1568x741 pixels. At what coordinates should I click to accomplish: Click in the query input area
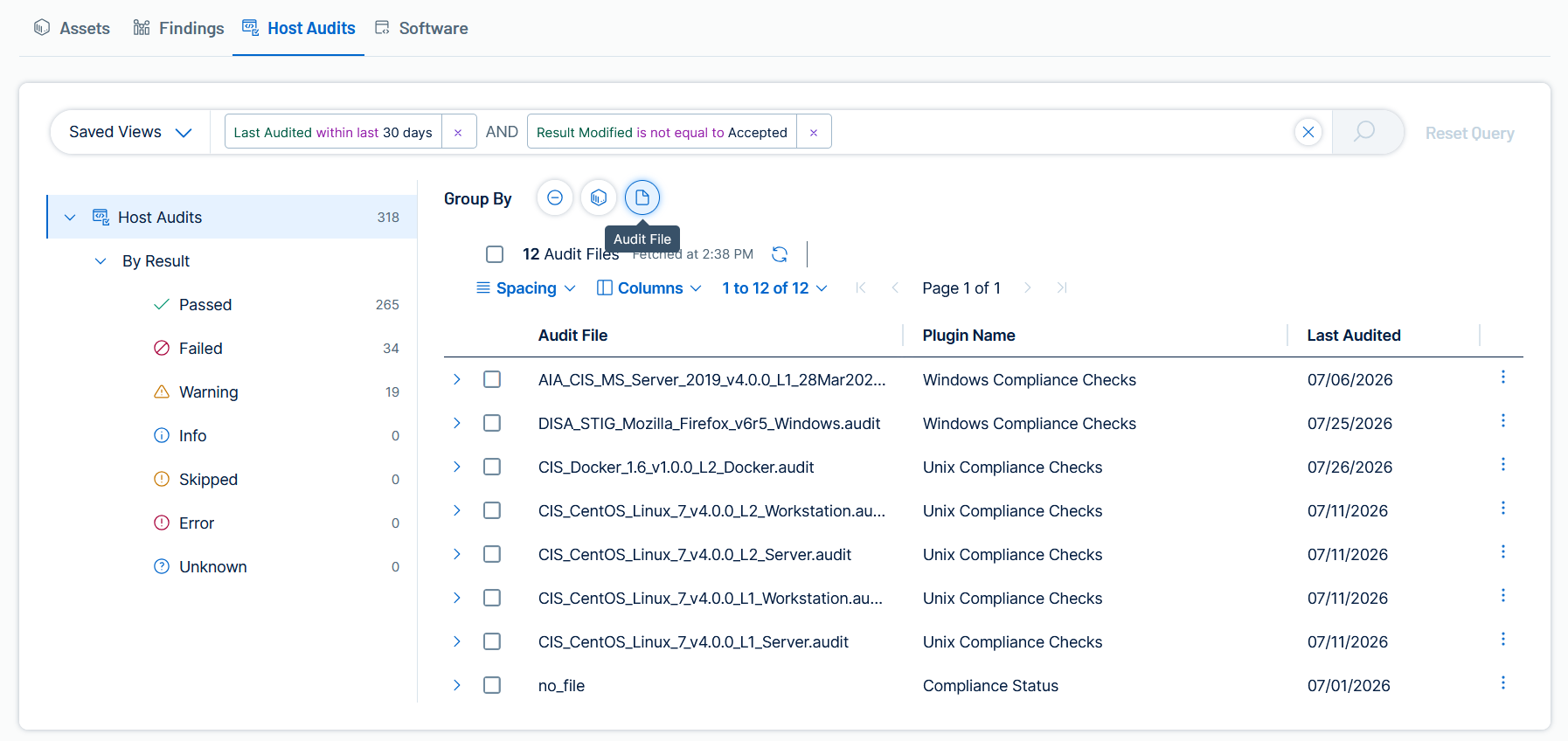click(1061, 132)
